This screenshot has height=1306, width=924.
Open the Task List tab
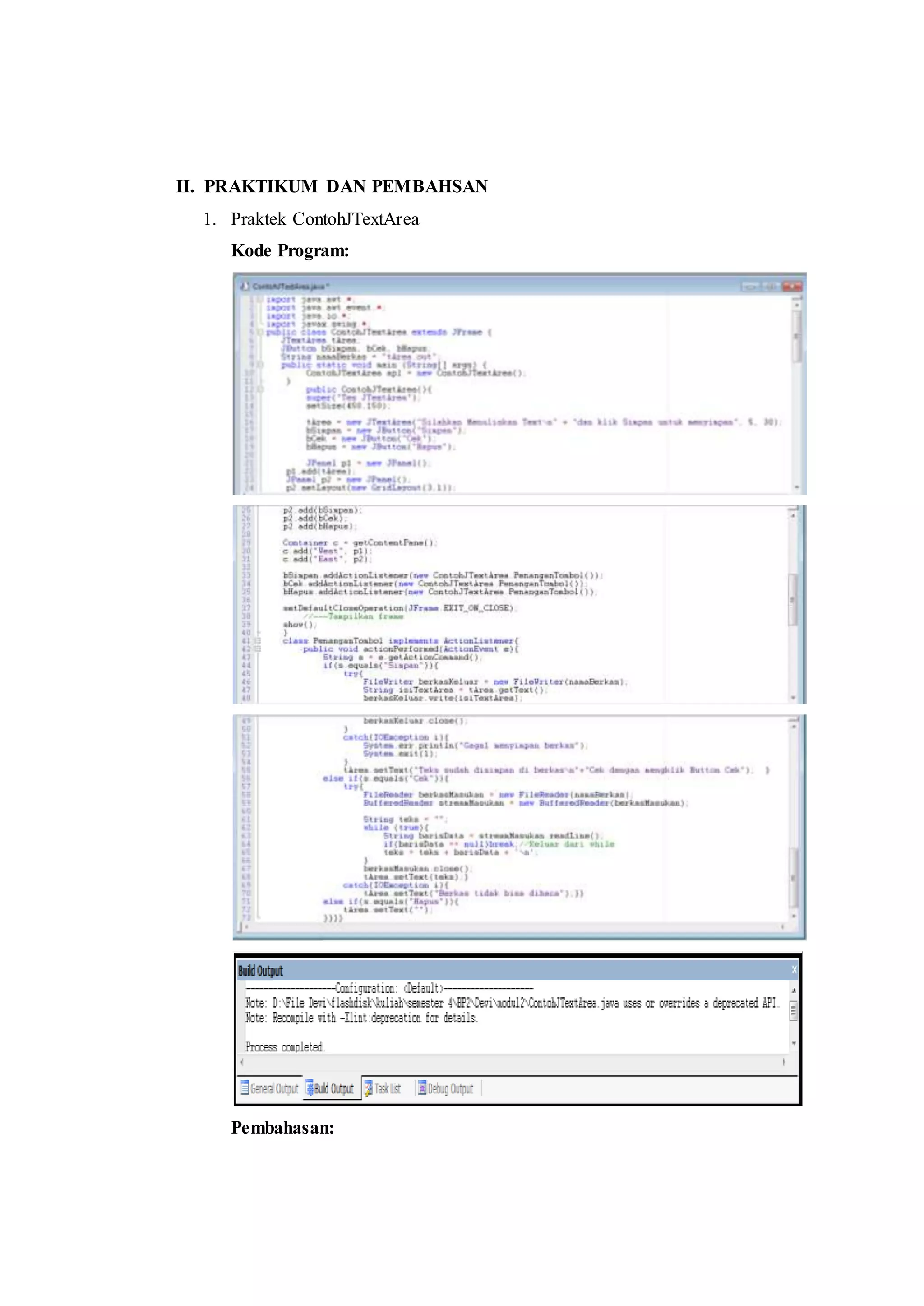[x=388, y=1088]
